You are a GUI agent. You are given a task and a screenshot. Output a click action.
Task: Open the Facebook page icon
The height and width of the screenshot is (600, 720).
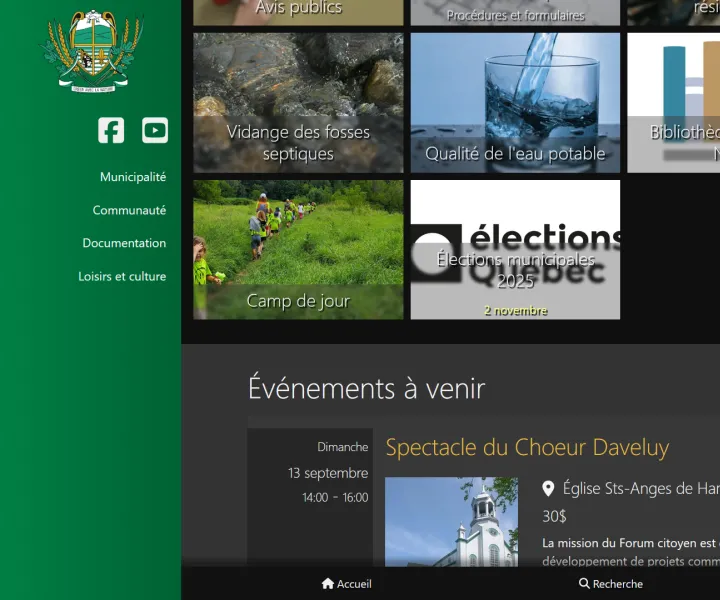pyautogui.click(x=111, y=130)
